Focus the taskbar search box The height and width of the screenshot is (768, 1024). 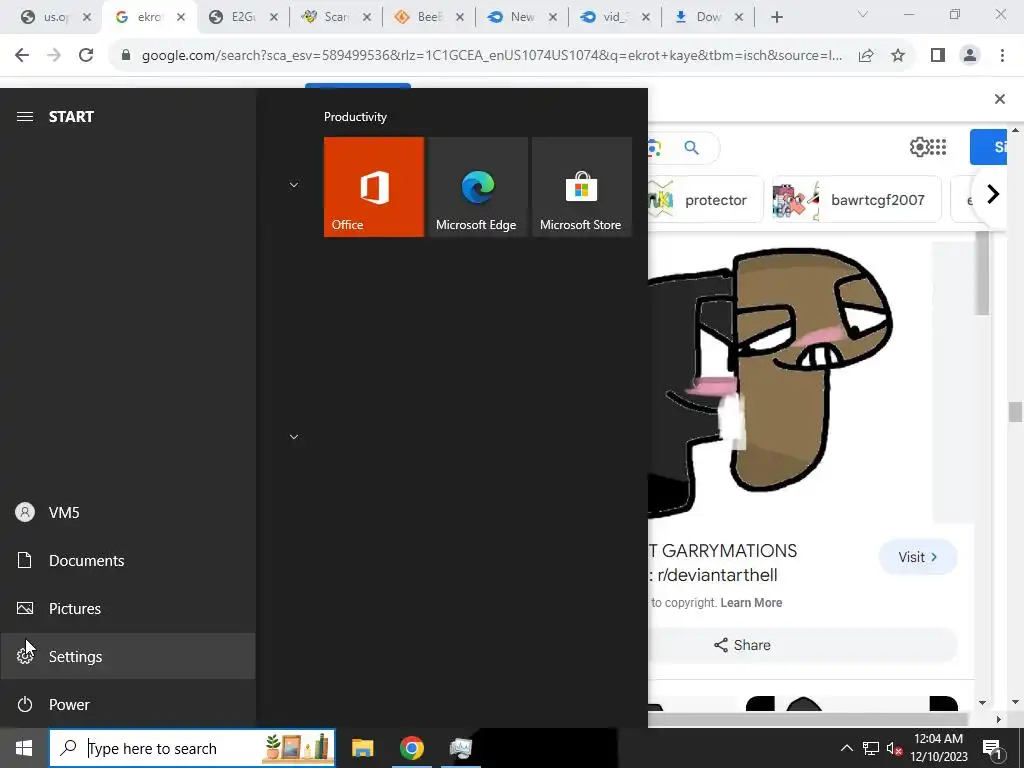point(193,748)
